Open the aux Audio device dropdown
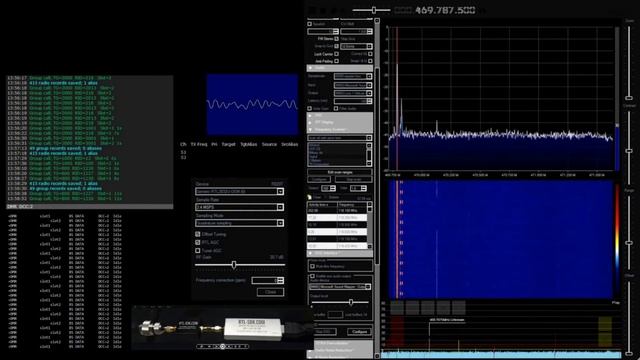This screenshot has height=360, width=640. [x=340, y=287]
